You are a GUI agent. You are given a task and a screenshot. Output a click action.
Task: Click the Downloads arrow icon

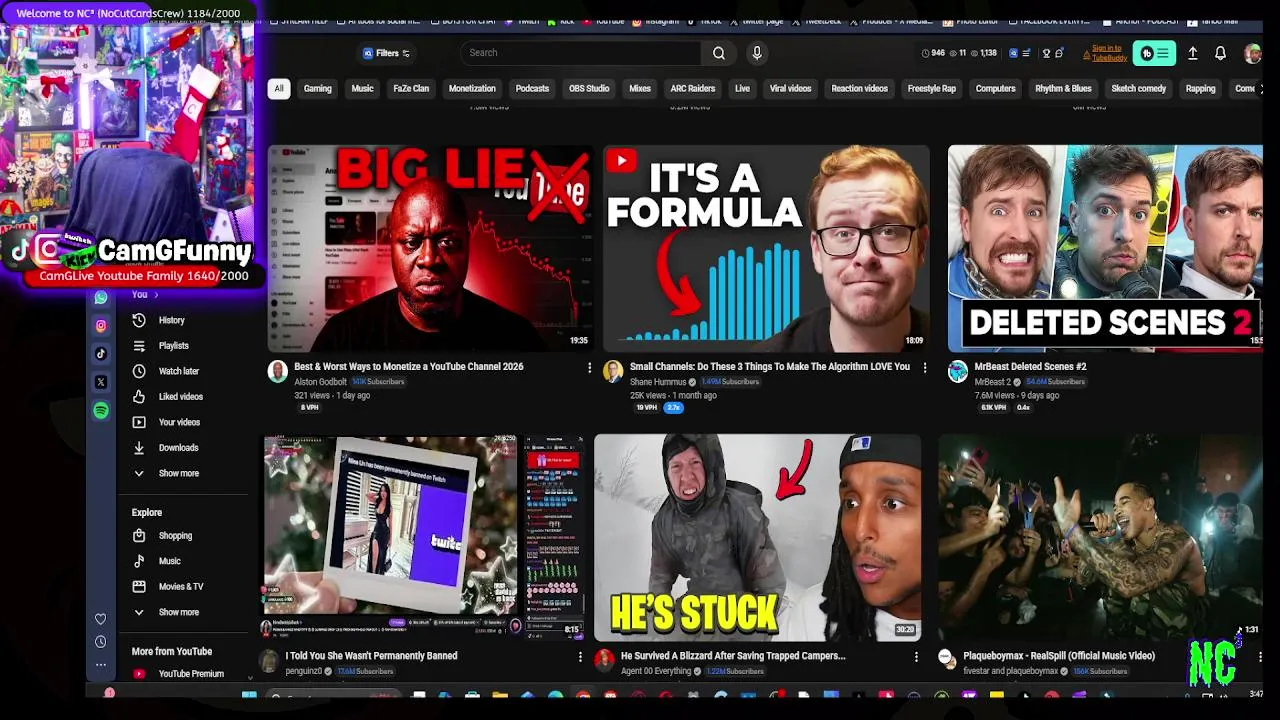139,448
